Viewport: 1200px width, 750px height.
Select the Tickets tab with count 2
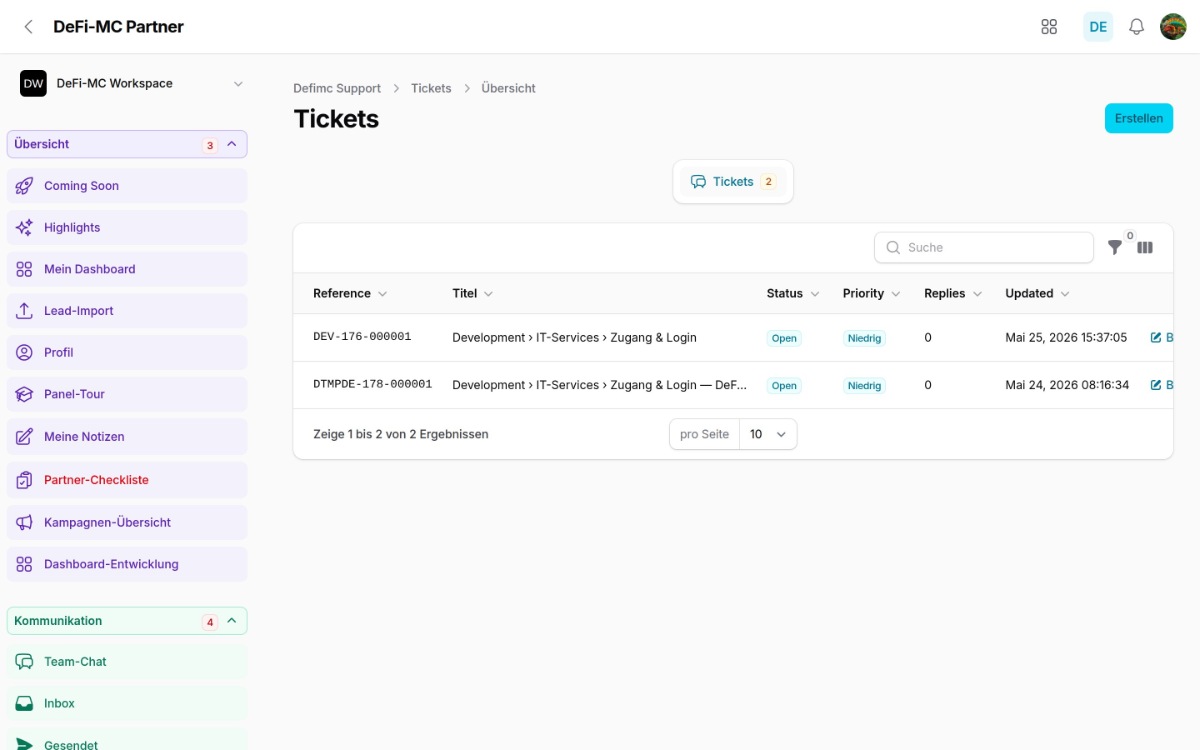click(733, 182)
